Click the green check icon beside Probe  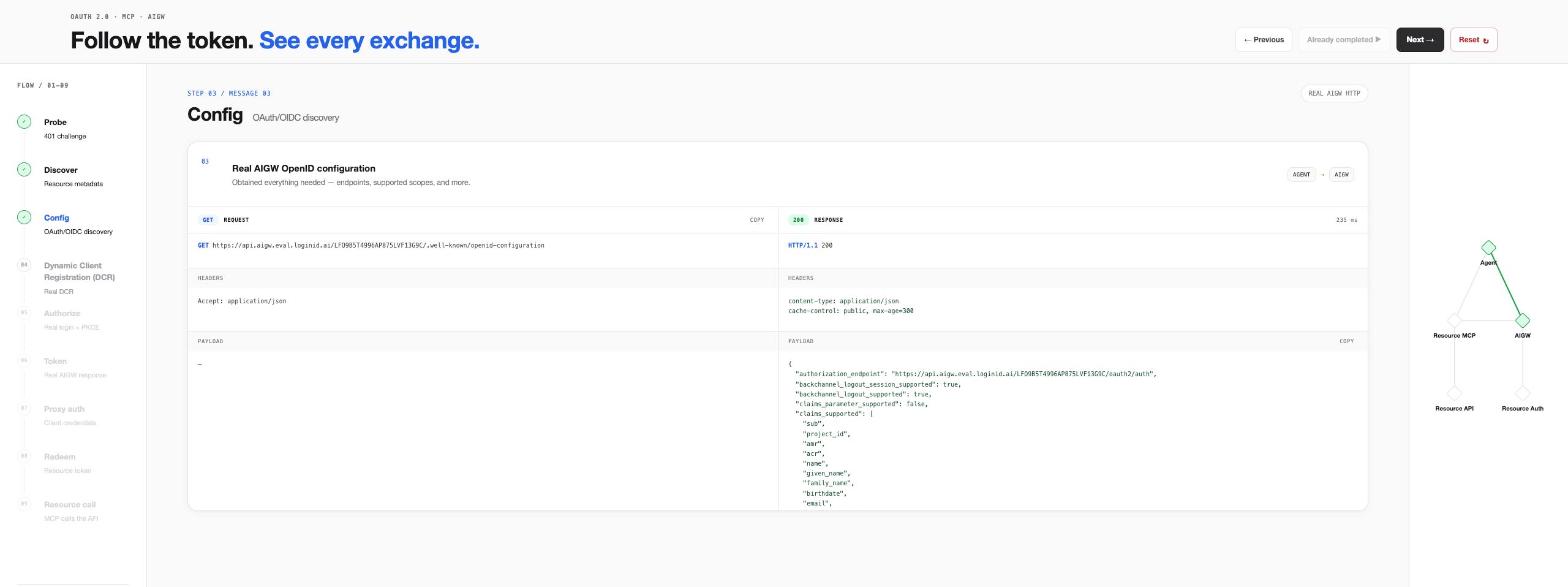tap(24, 122)
